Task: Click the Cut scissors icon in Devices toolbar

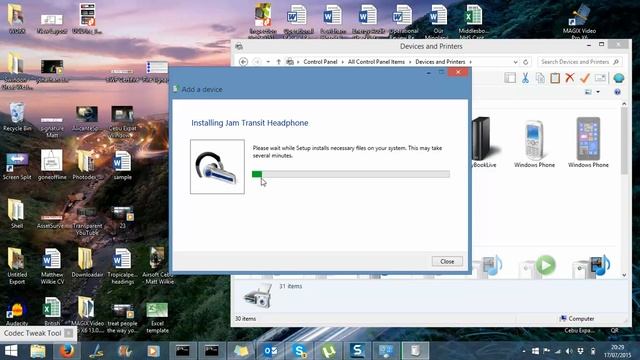Action: click(x=525, y=78)
